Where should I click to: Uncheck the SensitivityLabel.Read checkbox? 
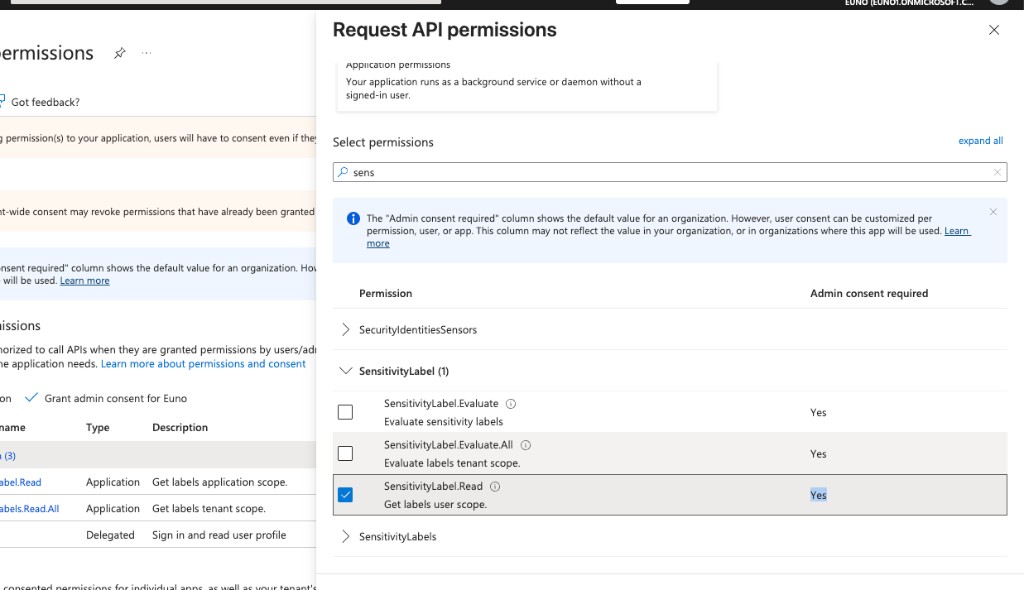pos(345,495)
